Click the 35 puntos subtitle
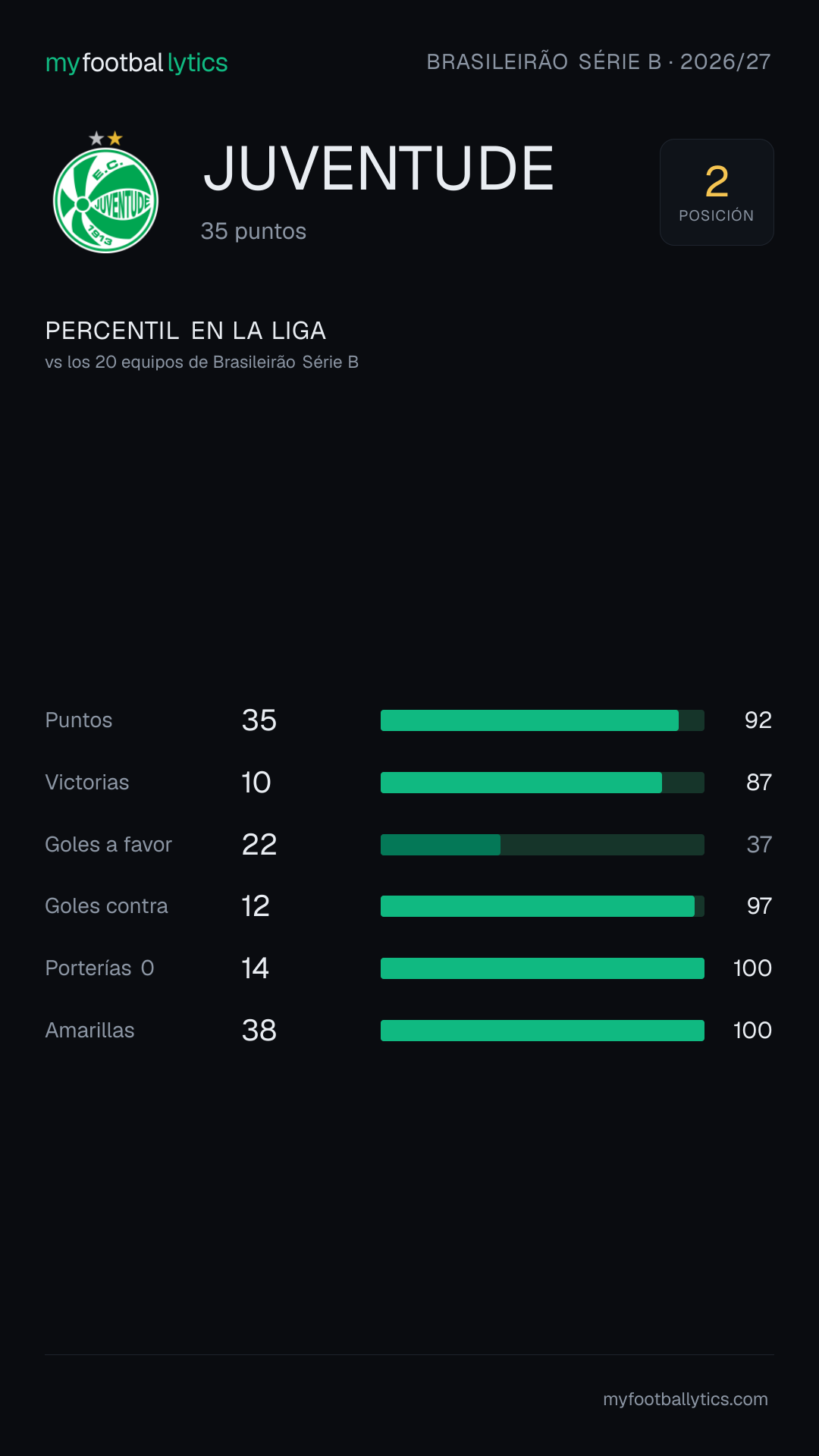Viewport: 819px width, 1456px height. (253, 231)
